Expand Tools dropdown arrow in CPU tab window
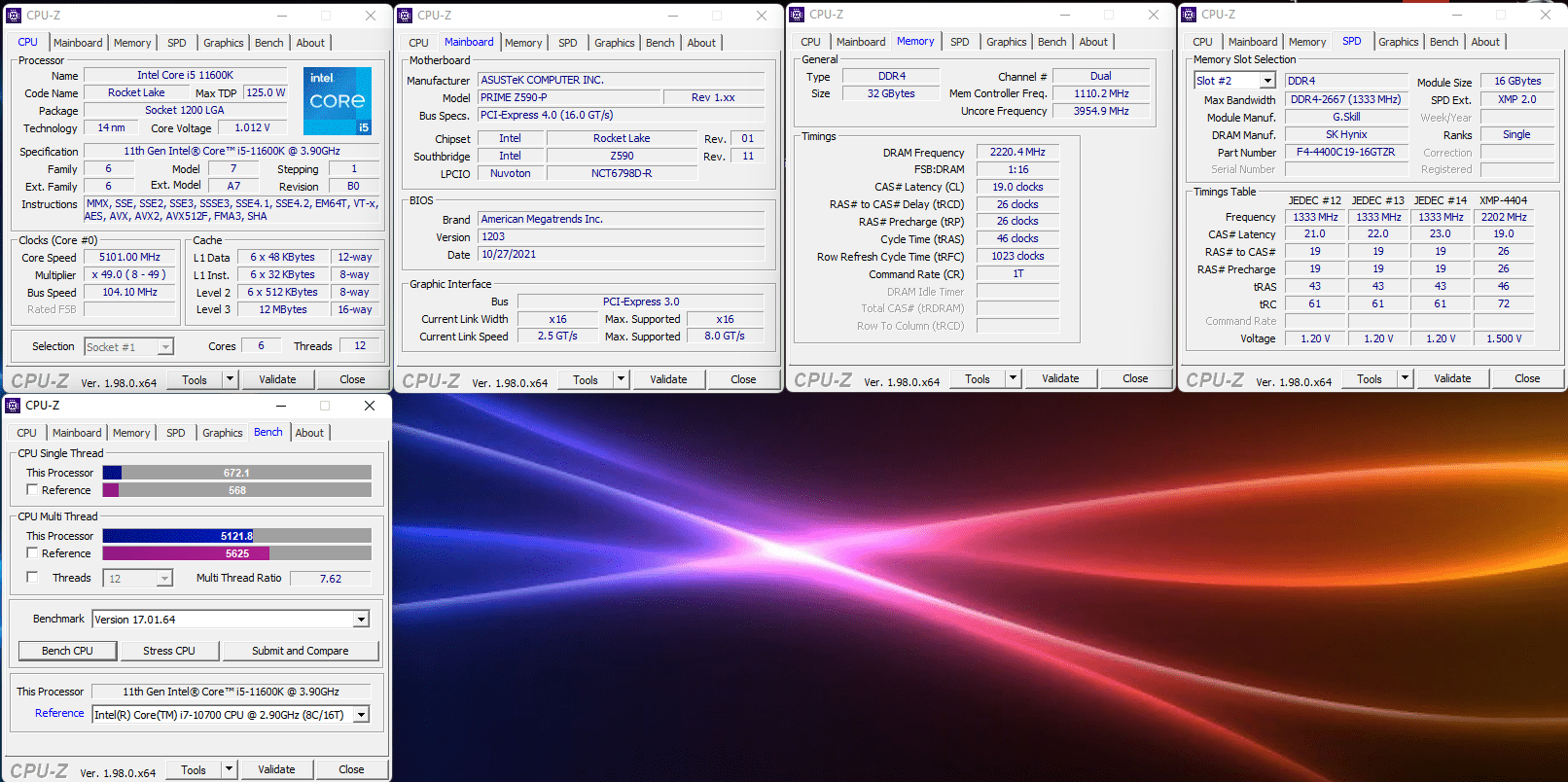The image size is (1568, 782). [231, 379]
